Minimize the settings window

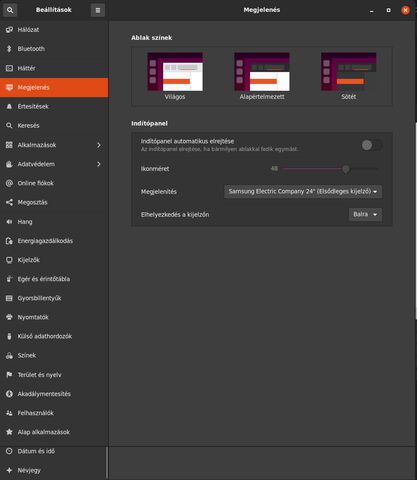coord(372,10)
